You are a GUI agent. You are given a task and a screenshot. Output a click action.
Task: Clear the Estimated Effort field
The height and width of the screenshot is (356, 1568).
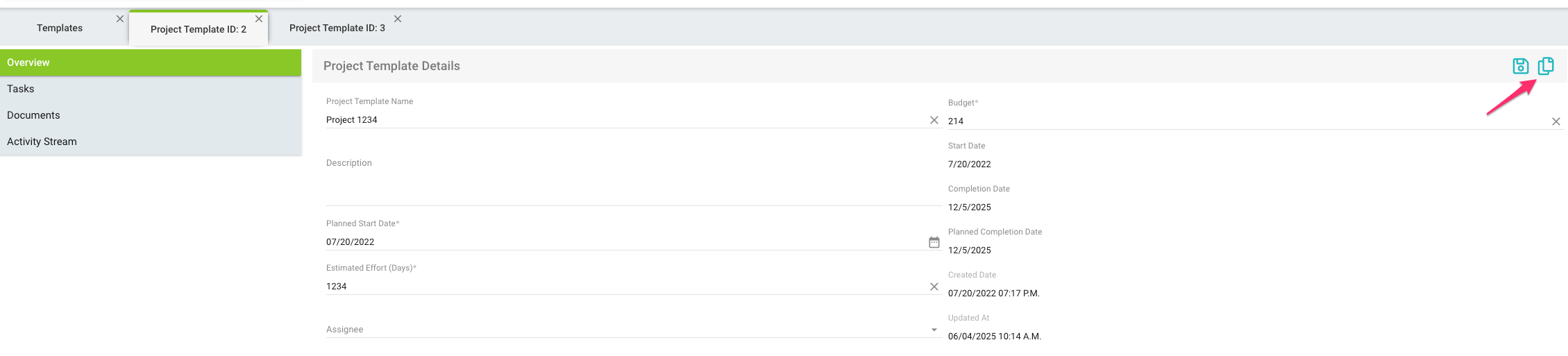pyautogui.click(x=934, y=287)
